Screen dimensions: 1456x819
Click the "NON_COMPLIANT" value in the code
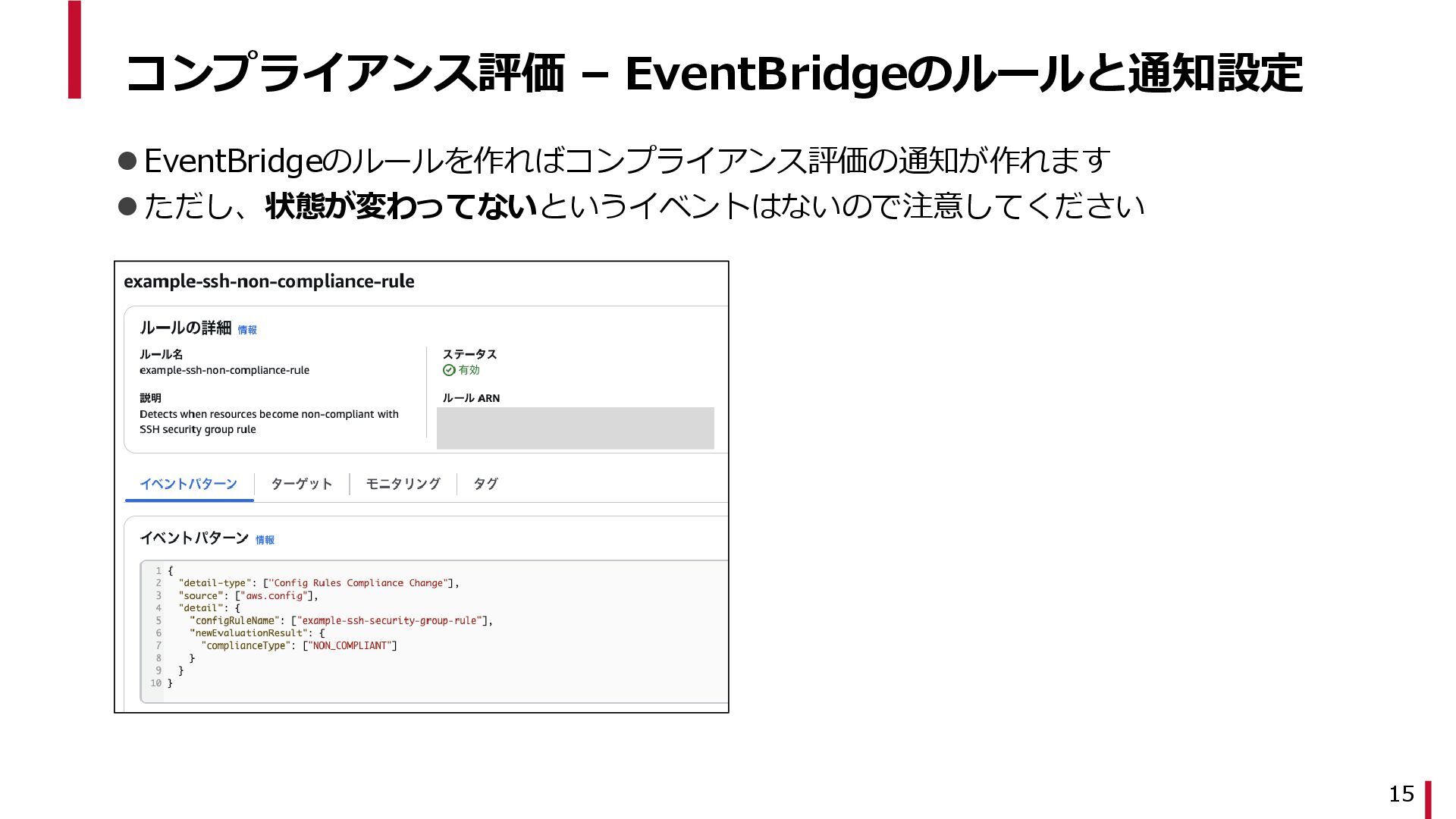tap(350, 646)
